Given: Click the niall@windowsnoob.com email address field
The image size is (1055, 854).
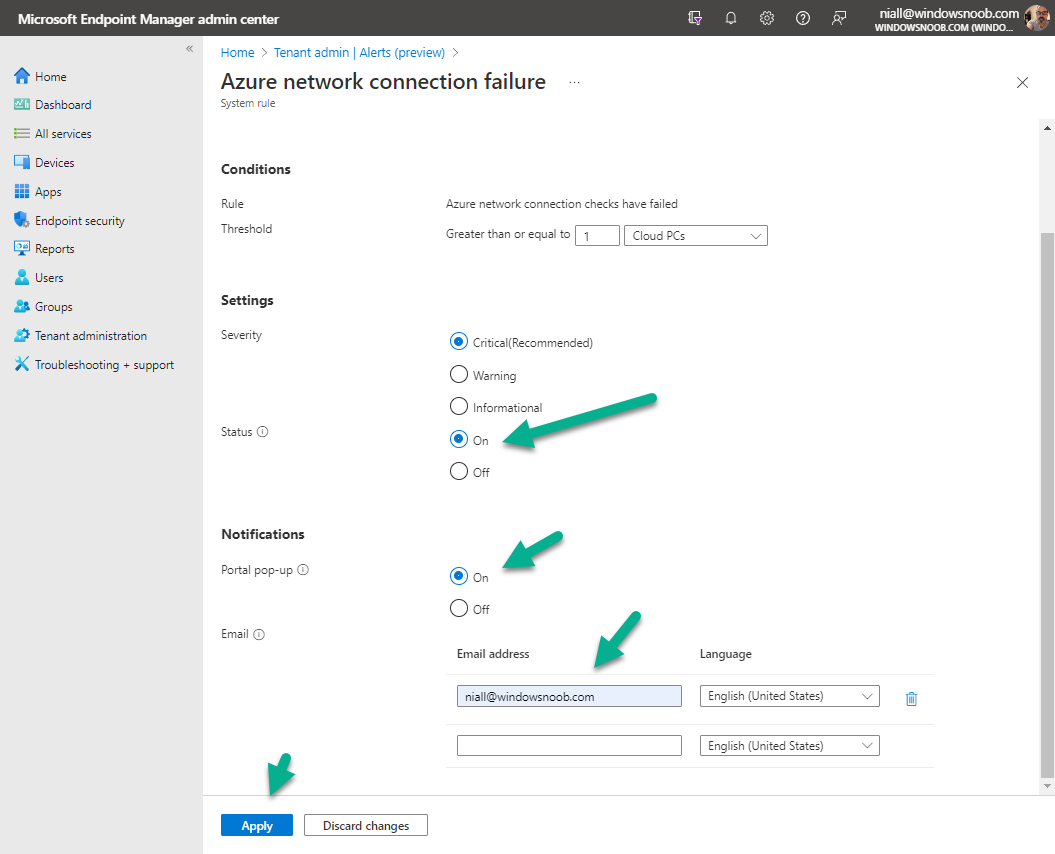Looking at the screenshot, I should click(569, 696).
